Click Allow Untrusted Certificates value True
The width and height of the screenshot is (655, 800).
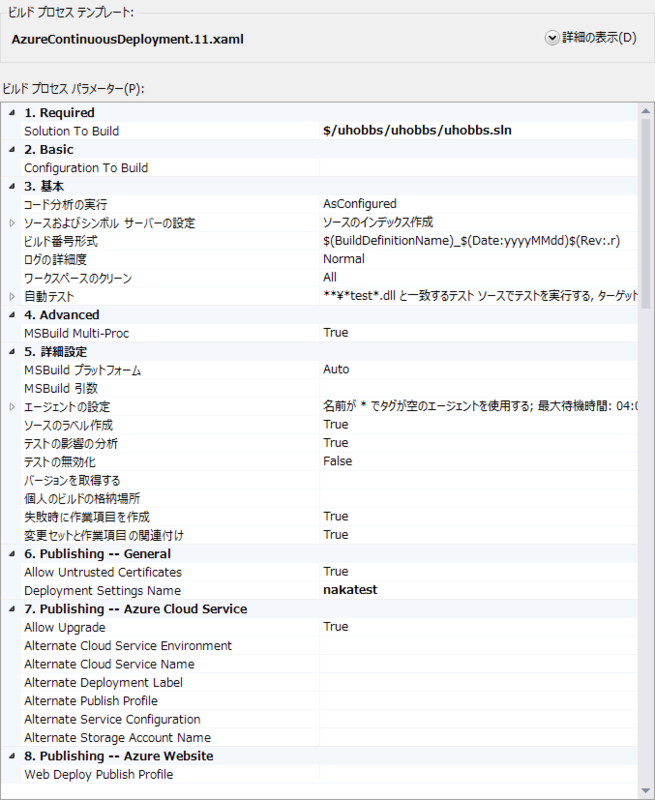point(336,571)
